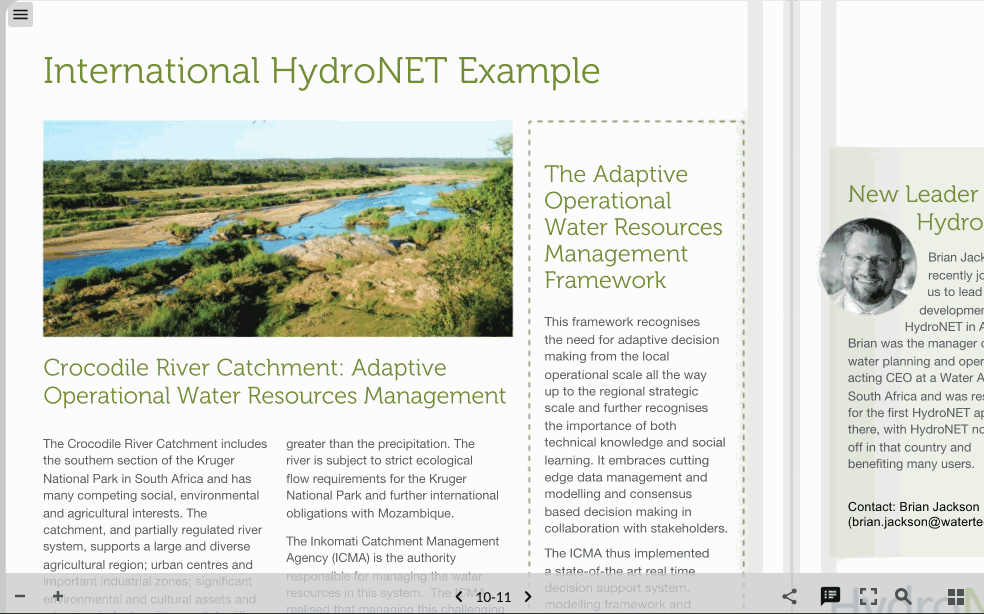The image size is (984, 614).
Task: Go to the previous page with the left chevron
Action: coord(459,596)
